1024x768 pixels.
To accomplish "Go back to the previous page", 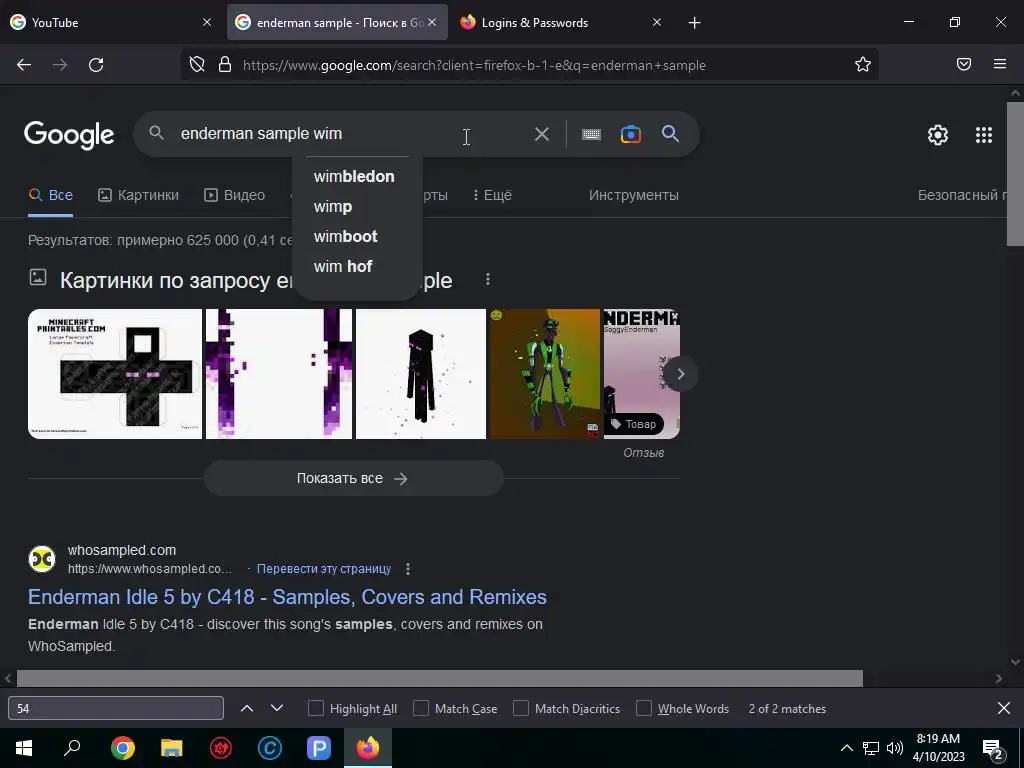I will (x=24, y=65).
